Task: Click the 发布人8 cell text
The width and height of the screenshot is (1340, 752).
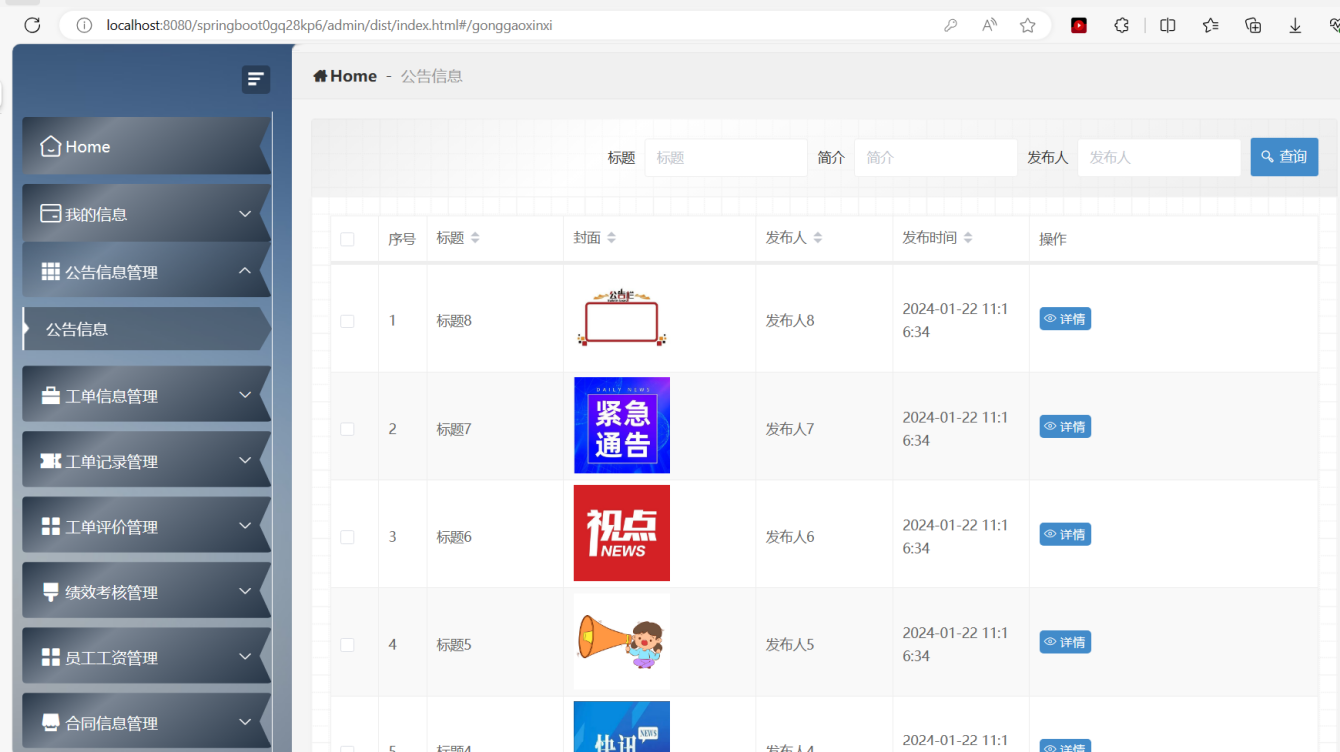Action: 790,321
